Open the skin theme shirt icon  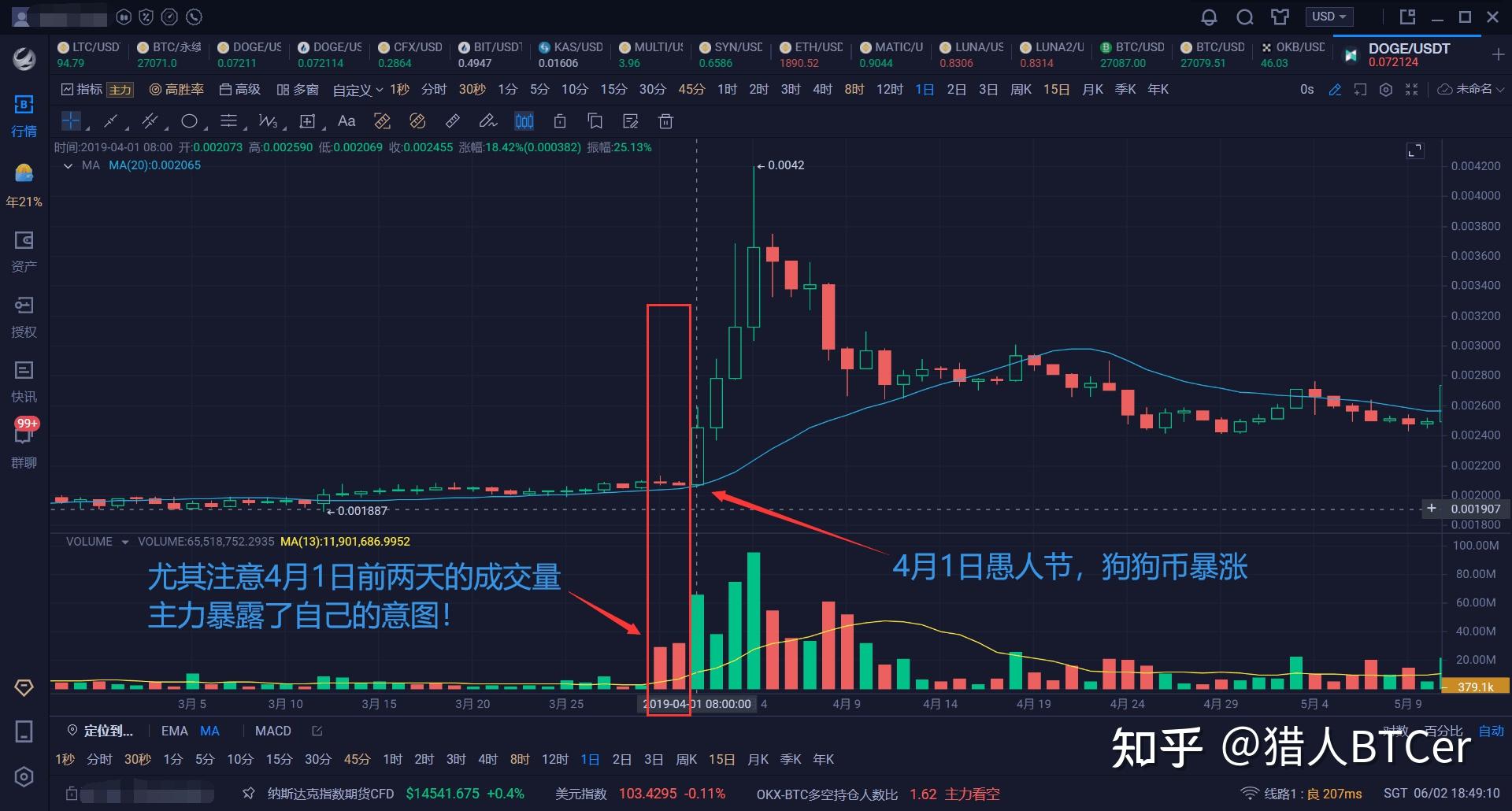click(x=1280, y=17)
